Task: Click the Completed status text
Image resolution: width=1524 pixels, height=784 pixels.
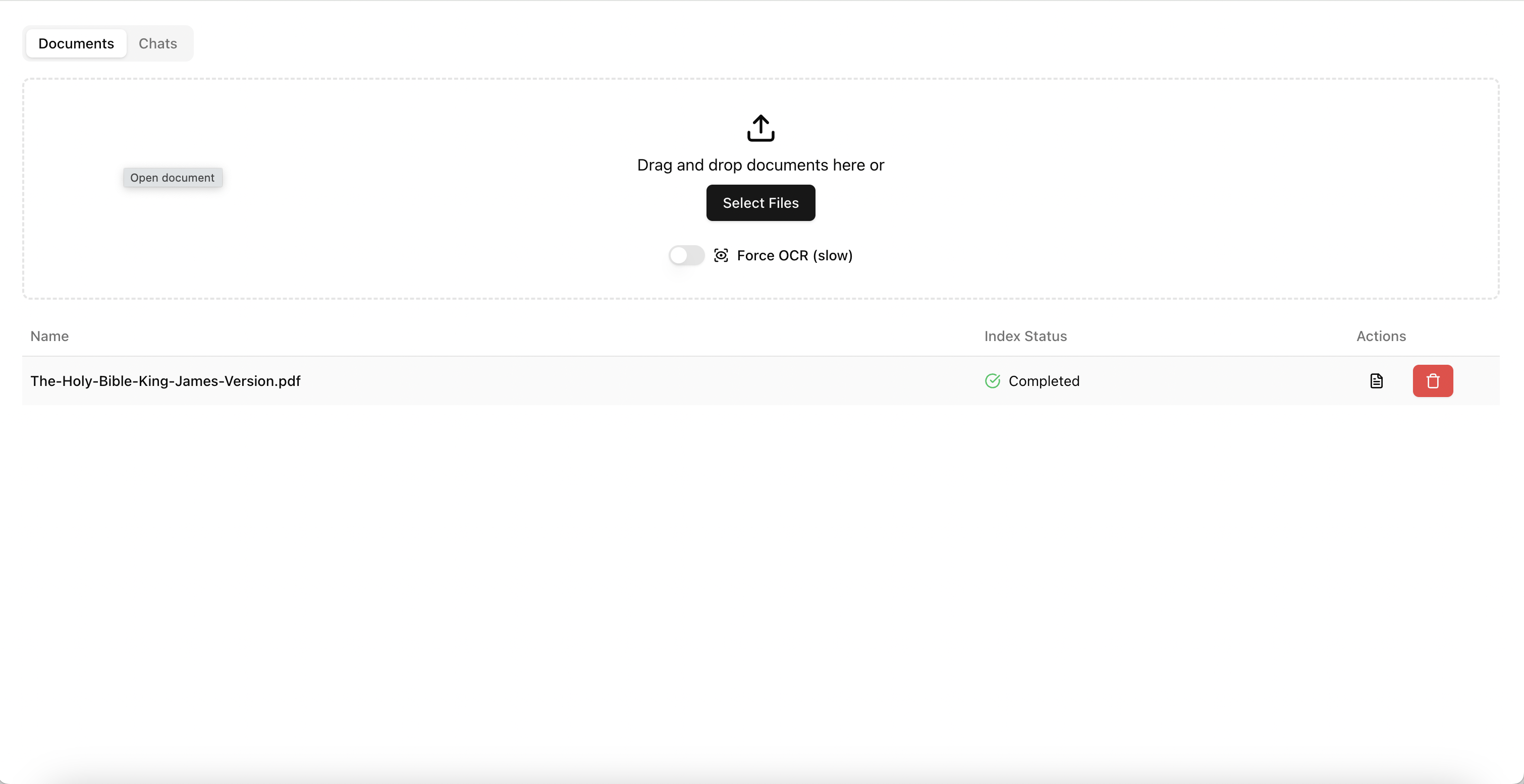Action: (1044, 381)
